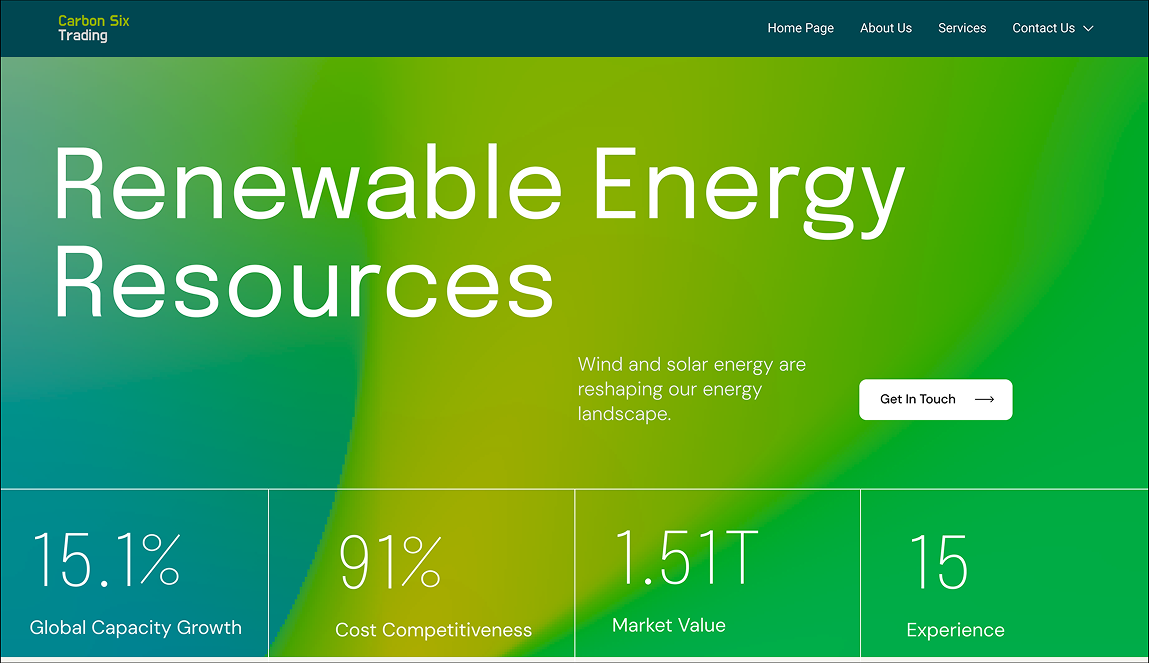Click the Experience label
1149x663 pixels.
(x=954, y=630)
